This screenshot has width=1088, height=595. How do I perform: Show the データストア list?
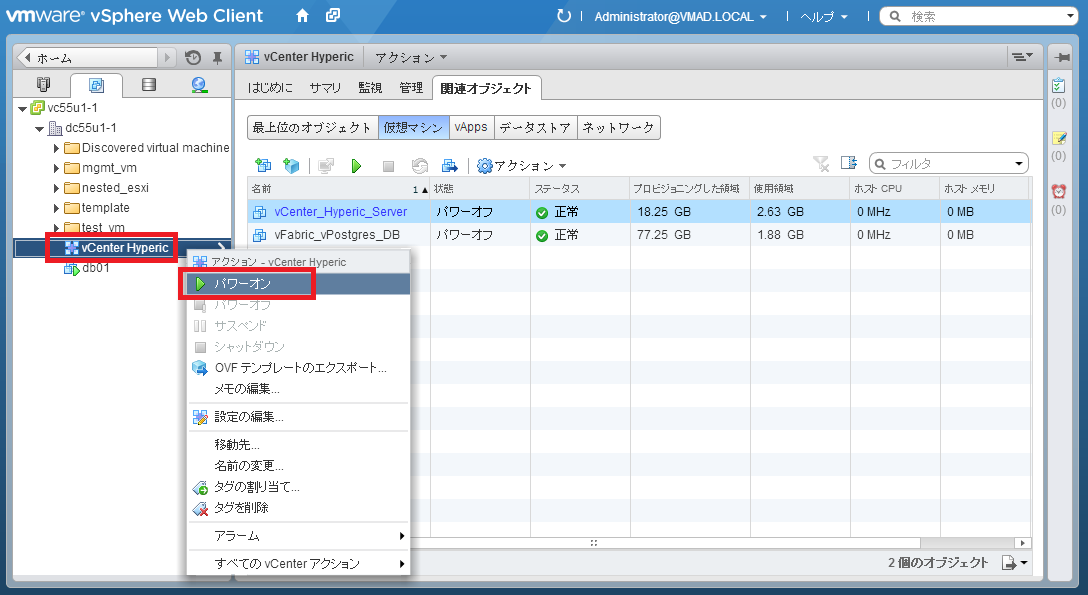pos(535,128)
